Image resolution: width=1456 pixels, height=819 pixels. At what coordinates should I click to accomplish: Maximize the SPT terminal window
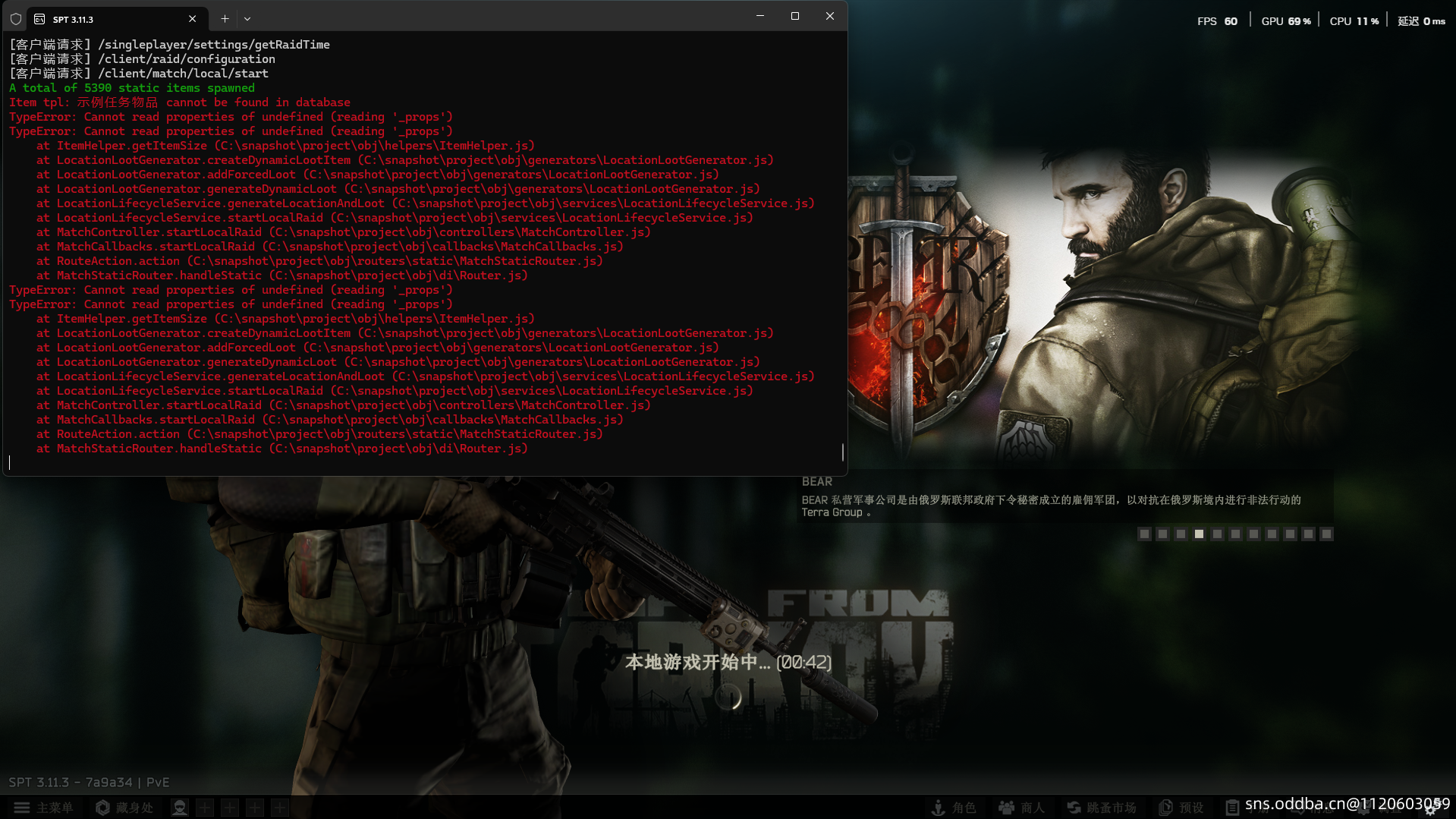(794, 16)
